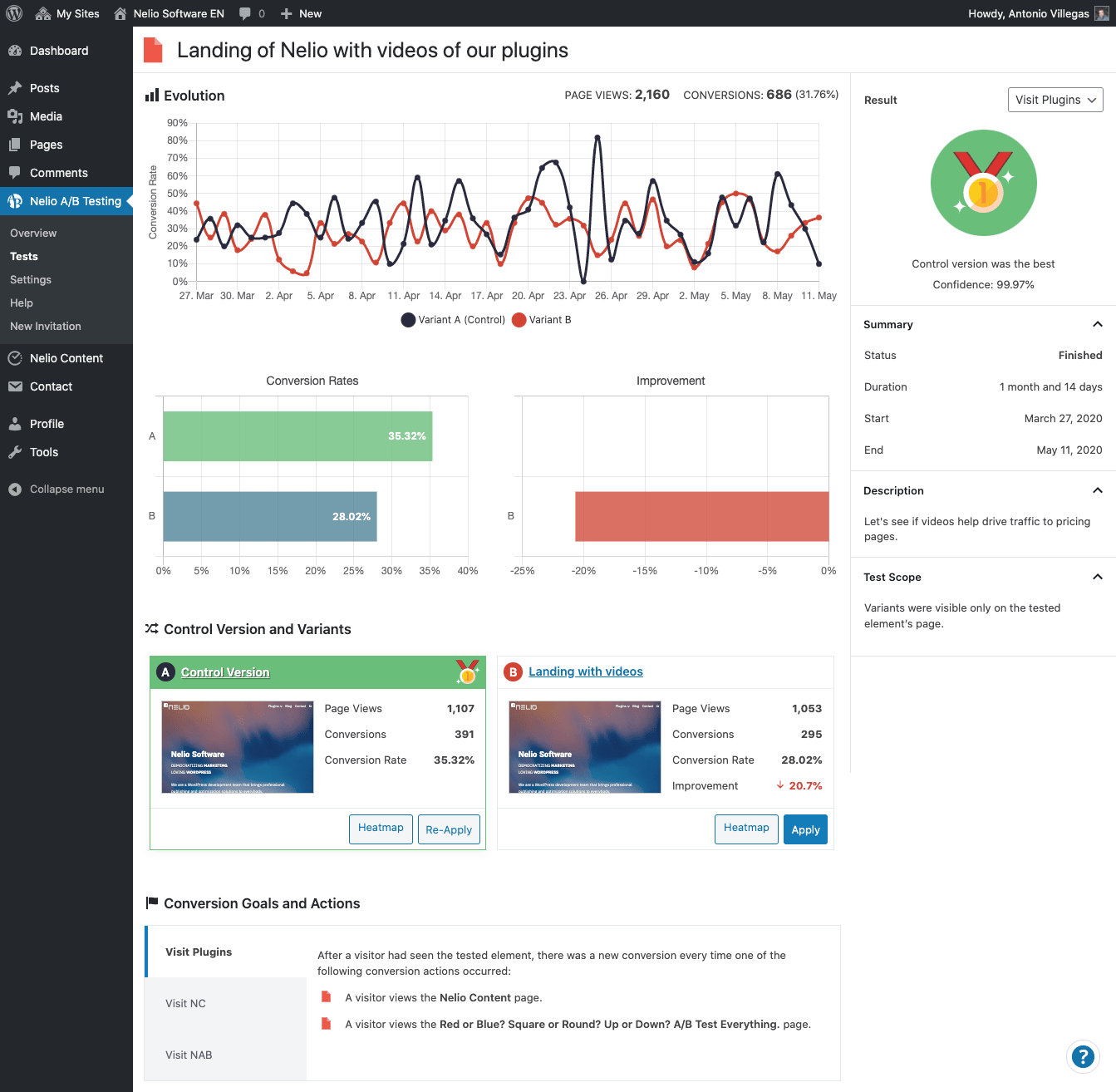Open the Visit Plugins goal dropdown
The height and width of the screenshot is (1092, 1116).
[1055, 100]
